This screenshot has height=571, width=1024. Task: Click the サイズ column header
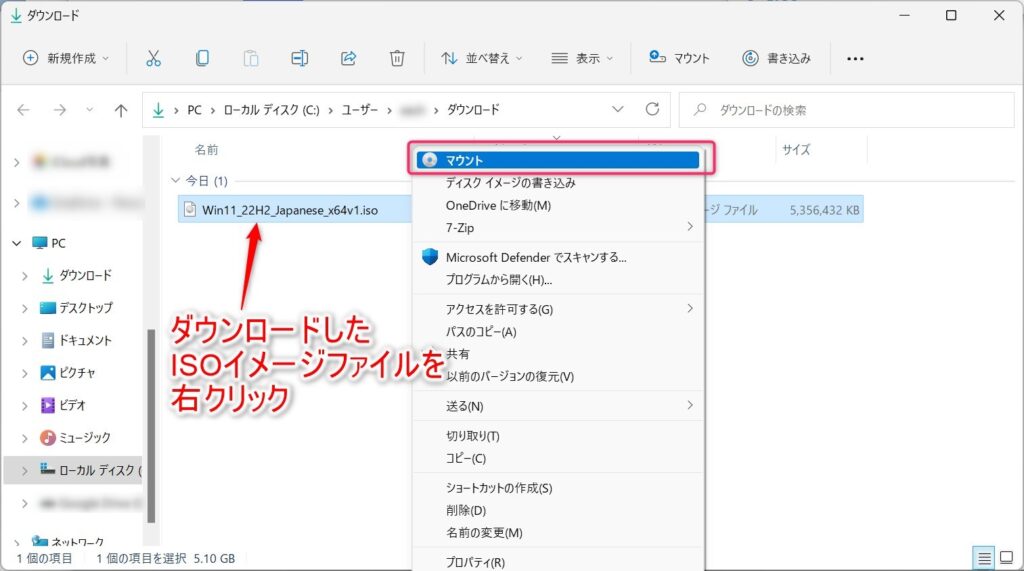(796, 150)
